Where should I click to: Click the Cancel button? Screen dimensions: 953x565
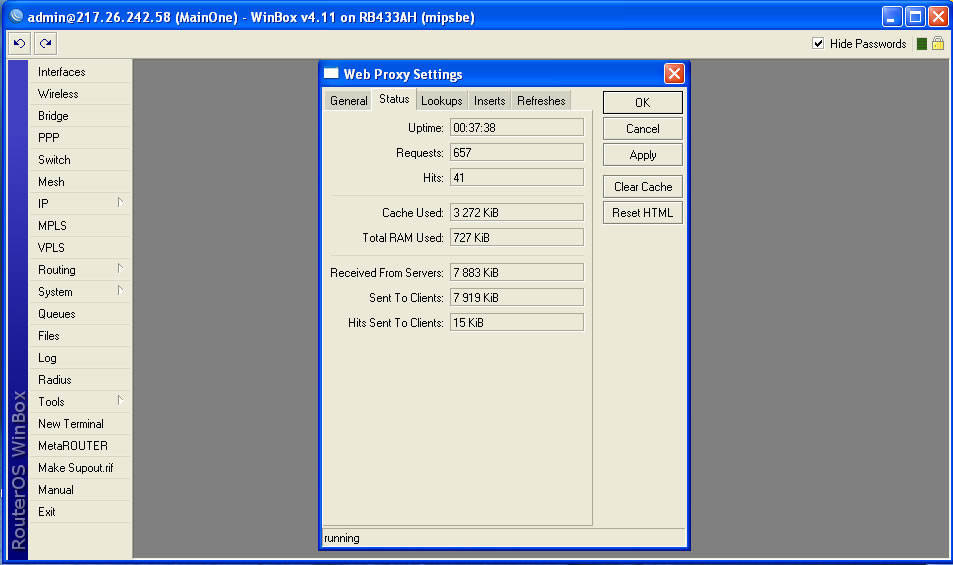click(642, 129)
